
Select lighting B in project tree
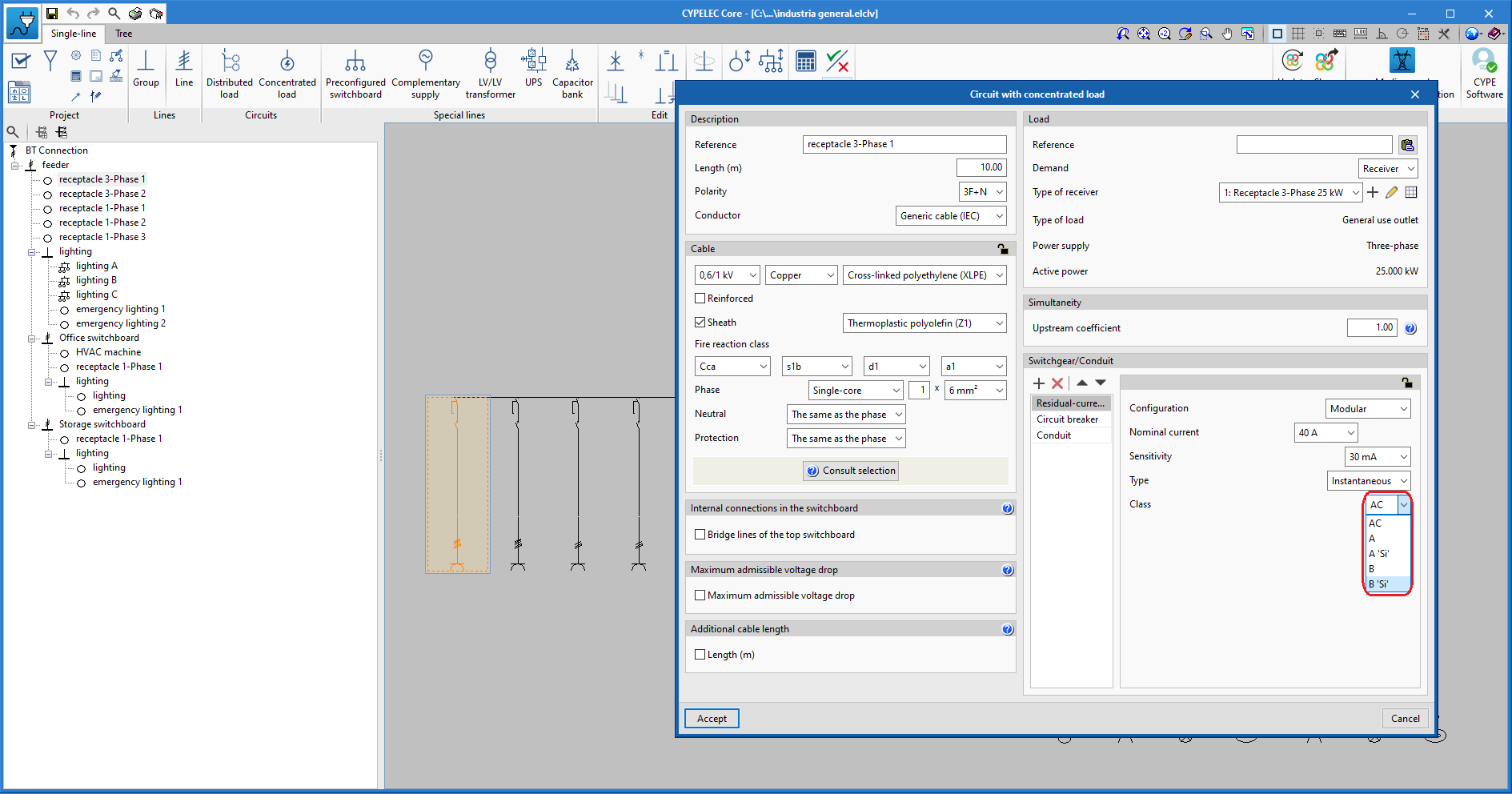[96, 280]
